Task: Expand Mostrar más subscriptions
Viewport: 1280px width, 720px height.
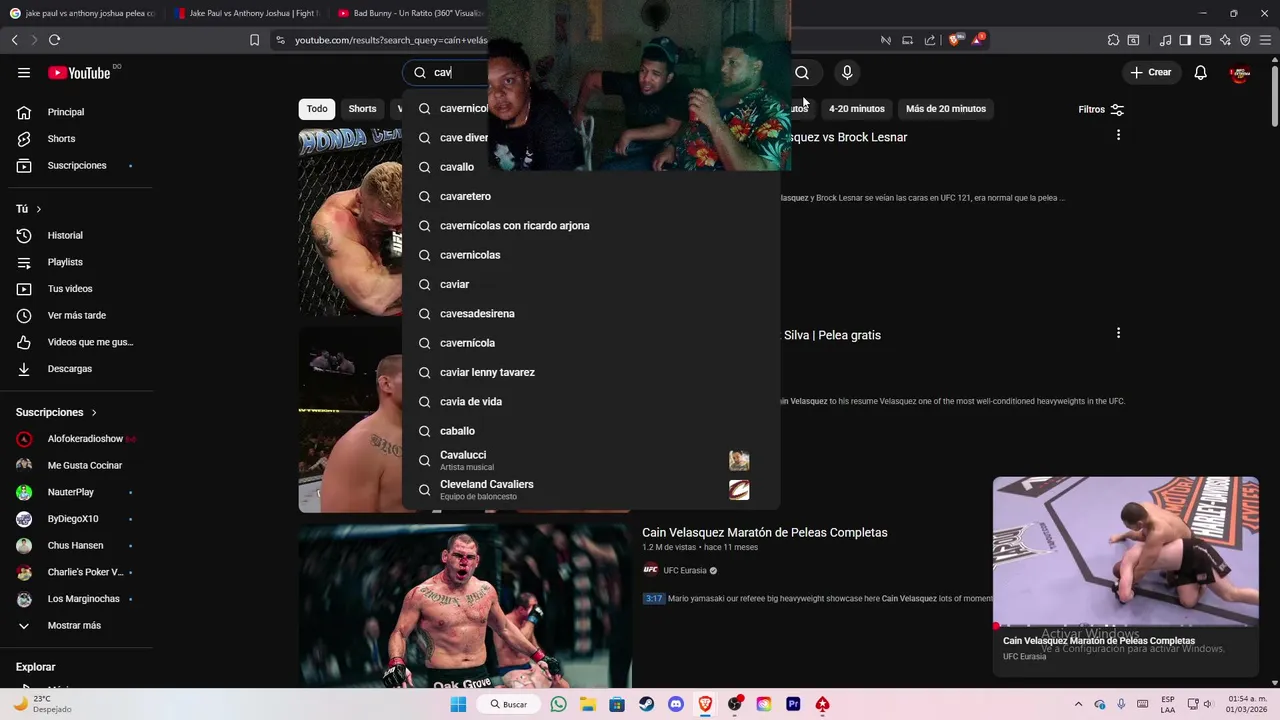Action: [x=80, y=625]
